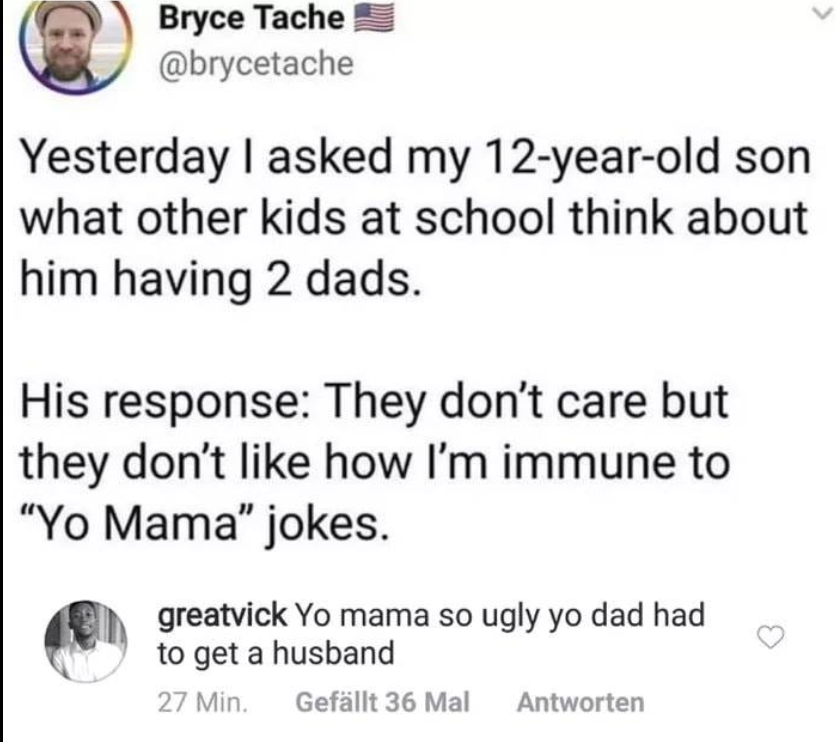
Task: Click the second paragraph starting 'His response'
Action: click(x=400, y=458)
